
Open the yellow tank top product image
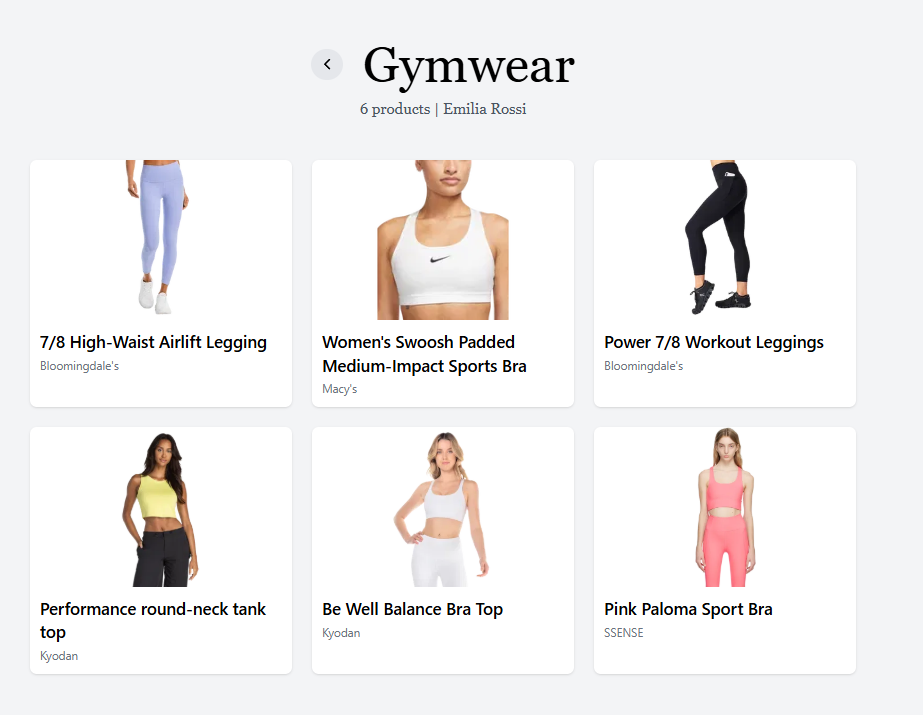(x=161, y=507)
